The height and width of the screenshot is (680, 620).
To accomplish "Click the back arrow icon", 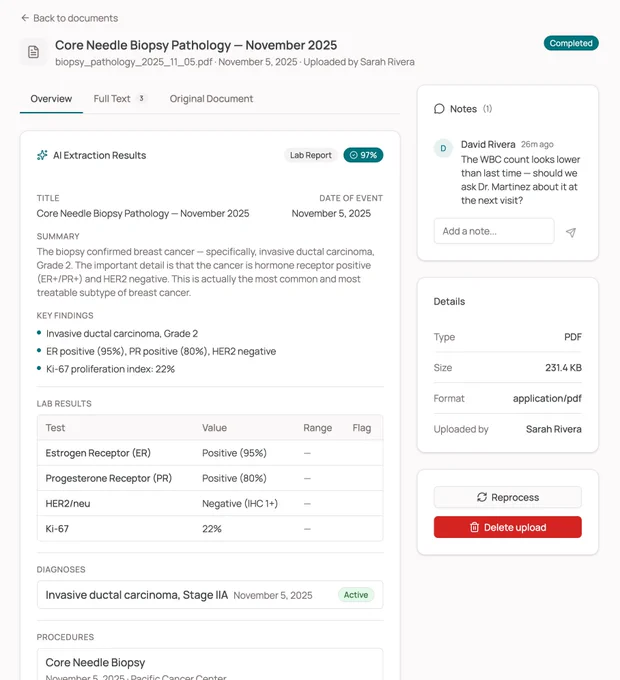I will pyautogui.click(x=25, y=18).
